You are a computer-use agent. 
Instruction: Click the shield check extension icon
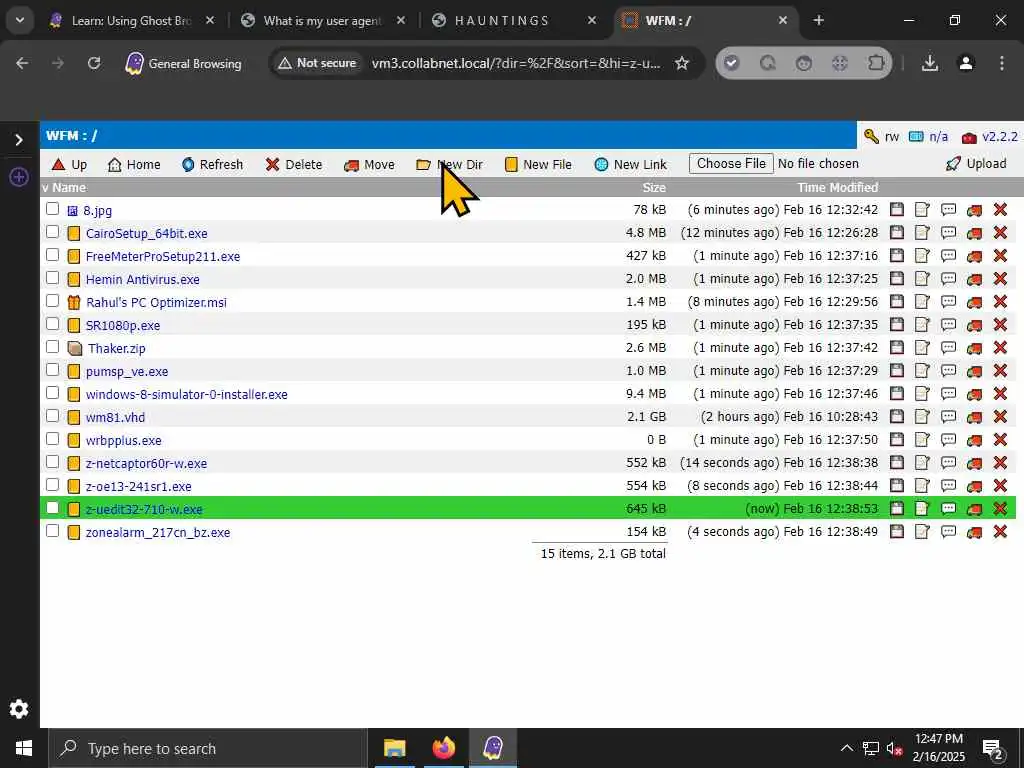tap(731, 63)
